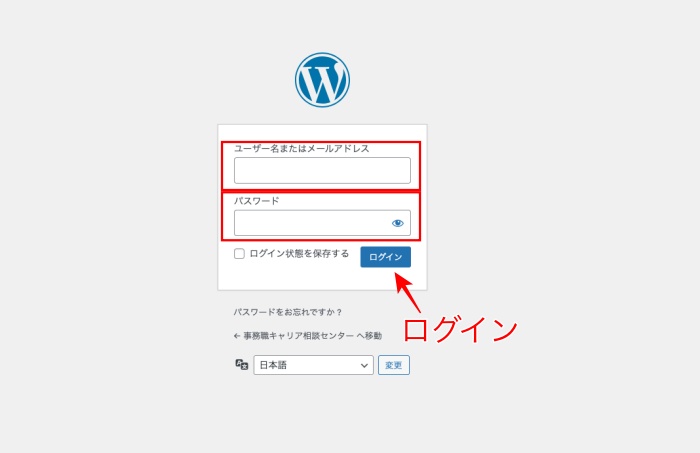This screenshot has height=453, width=700.
Task: Click the chevron on the language selector
Action: (x=364, y=366)
